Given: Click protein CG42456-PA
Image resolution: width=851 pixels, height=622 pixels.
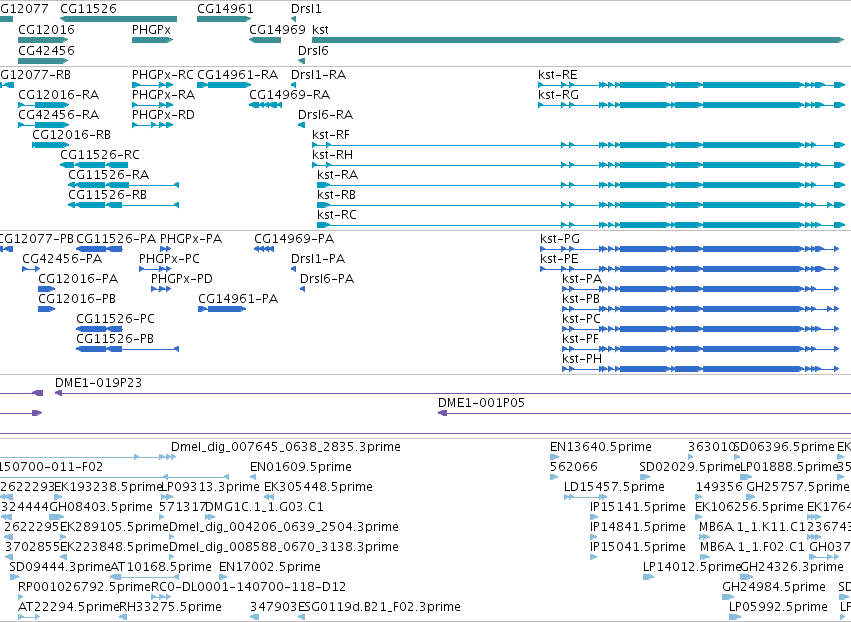Looking at the screenshot, I should pos(62,259).
